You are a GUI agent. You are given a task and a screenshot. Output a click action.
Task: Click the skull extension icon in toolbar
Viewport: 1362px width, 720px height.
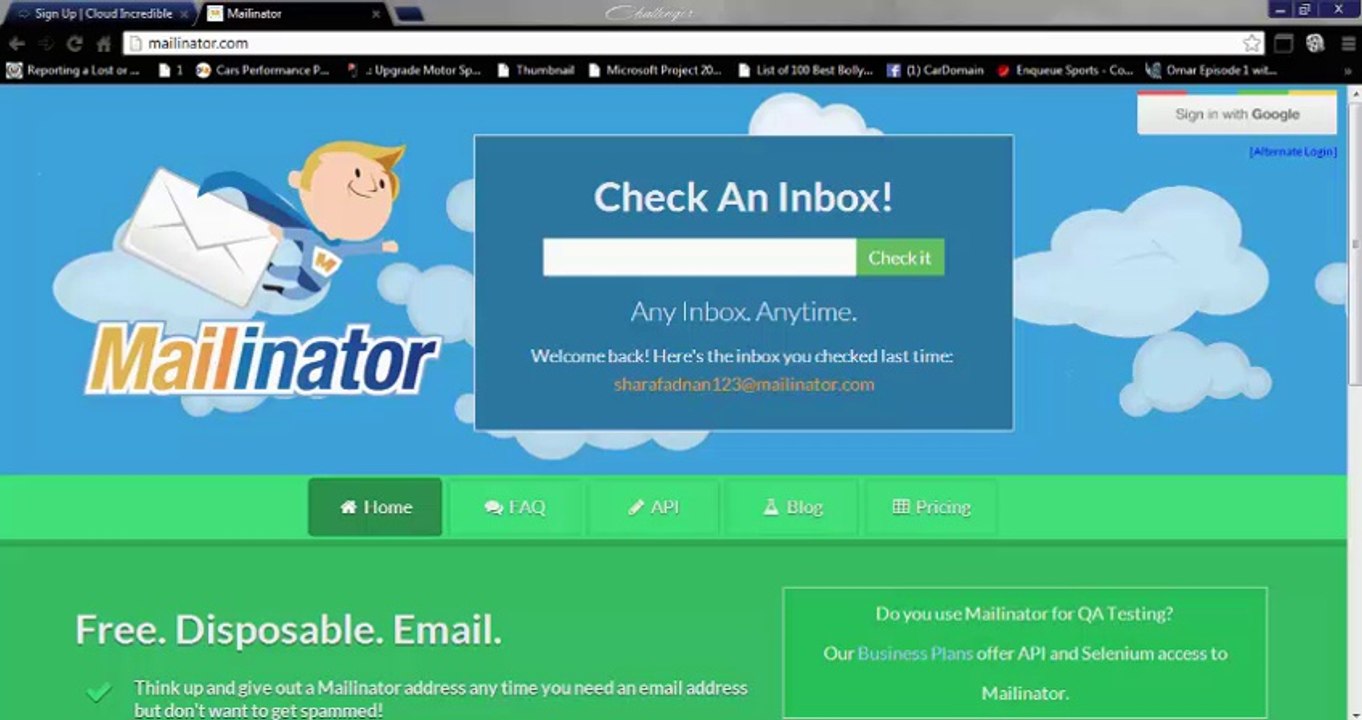coord(1315,43)
